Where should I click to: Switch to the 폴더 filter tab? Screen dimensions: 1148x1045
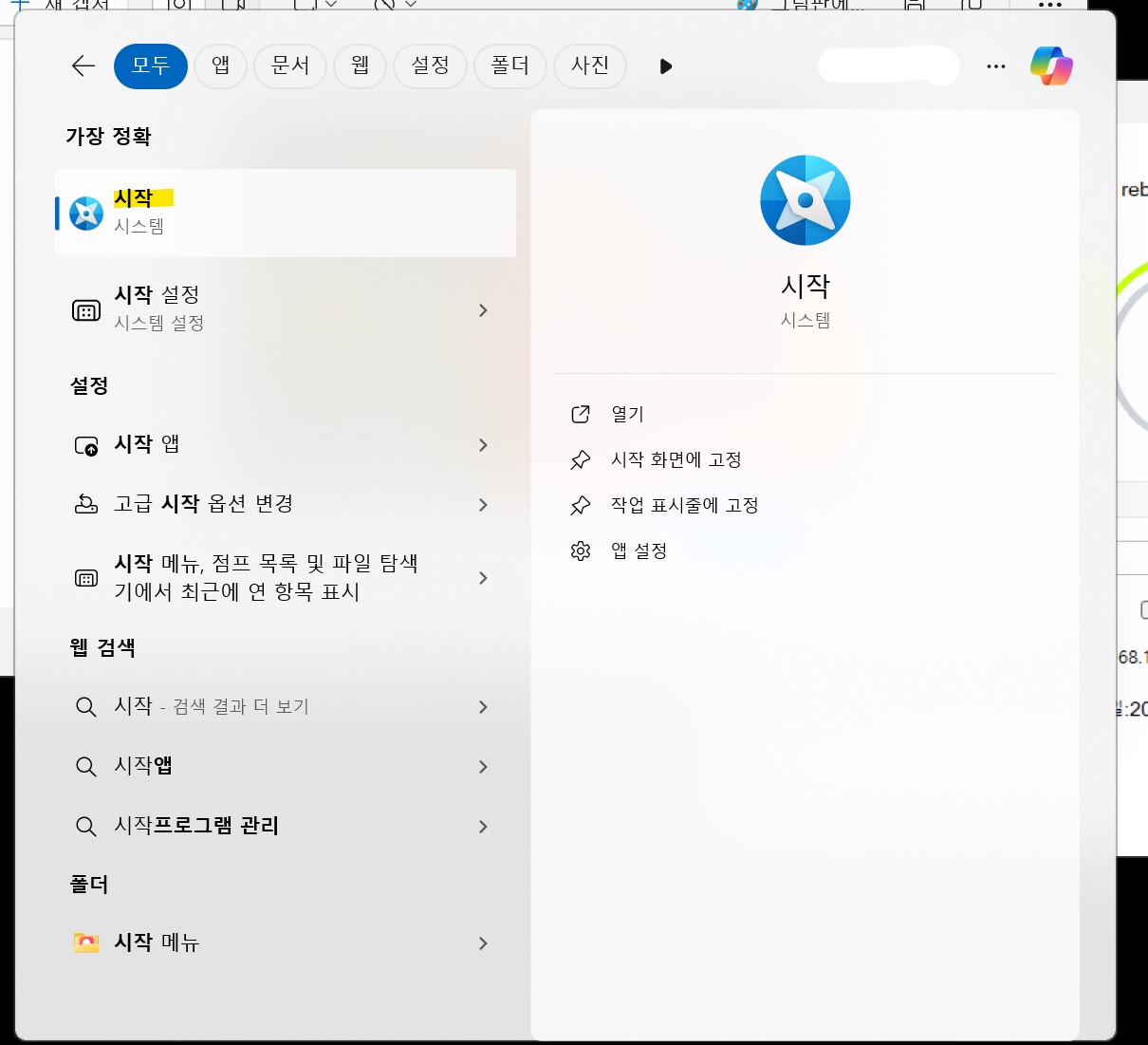509,65
